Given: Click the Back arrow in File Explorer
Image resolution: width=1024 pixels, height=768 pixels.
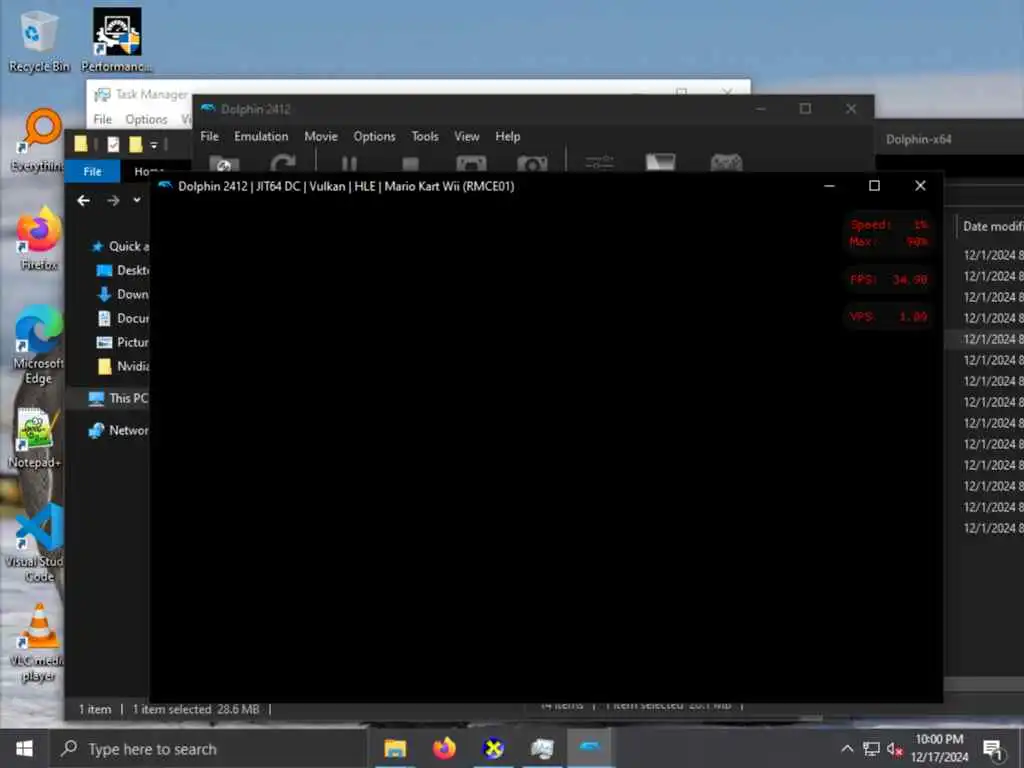Looking at the screenshot, I should (84, 200).
